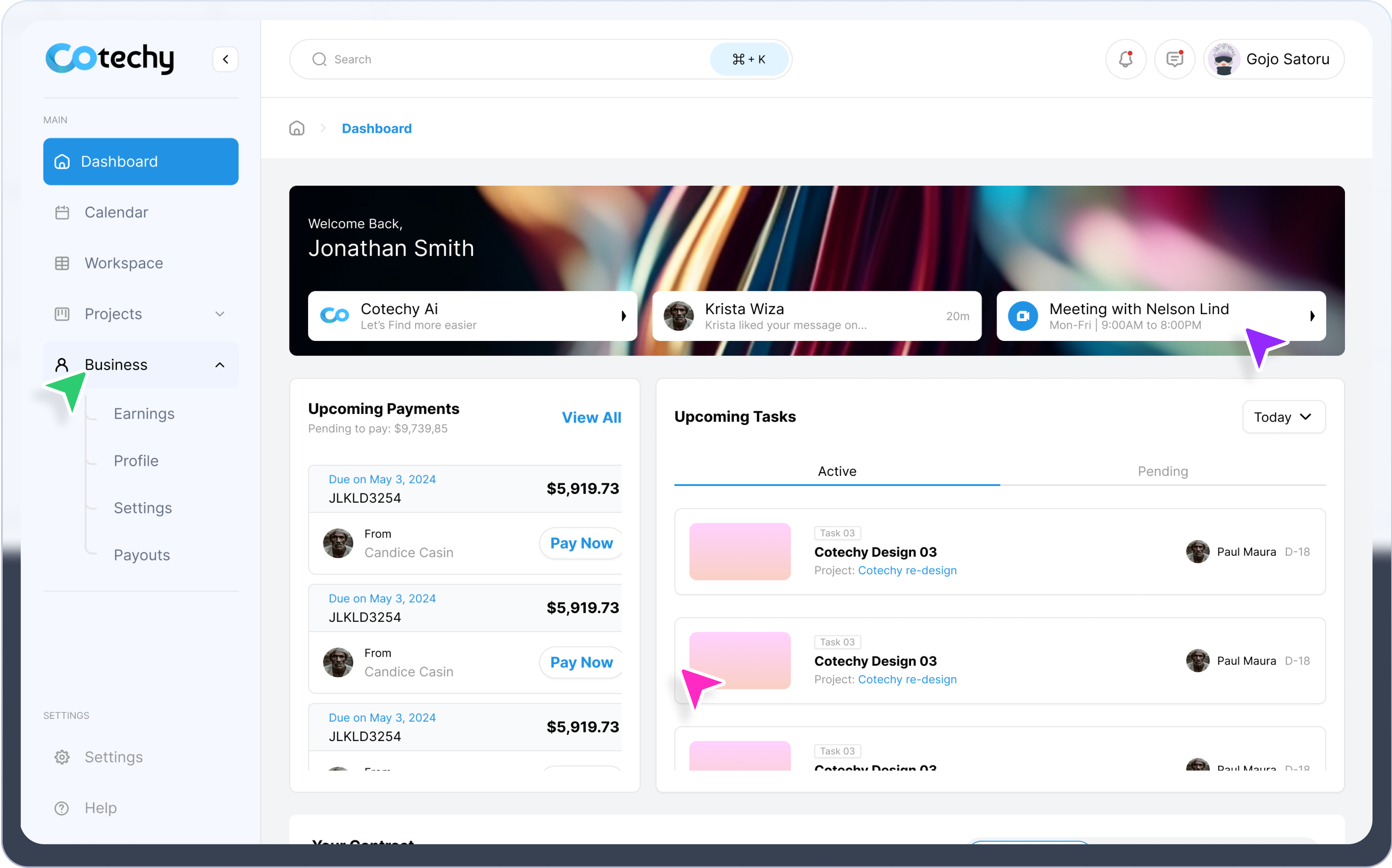Click the home breadcrumb icon

point(297,128)
